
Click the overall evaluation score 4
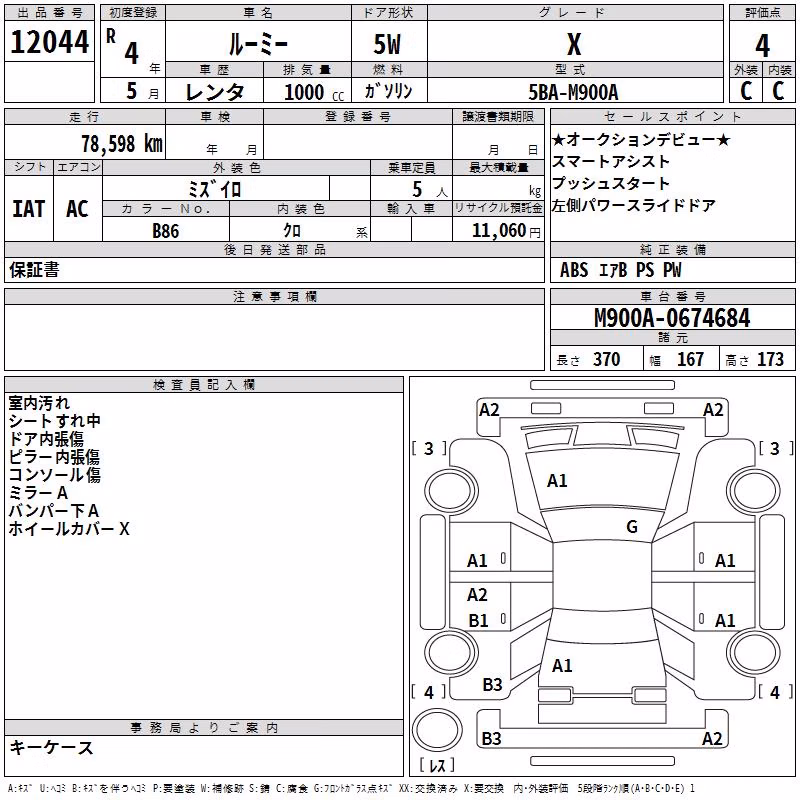tap(762, 46)
